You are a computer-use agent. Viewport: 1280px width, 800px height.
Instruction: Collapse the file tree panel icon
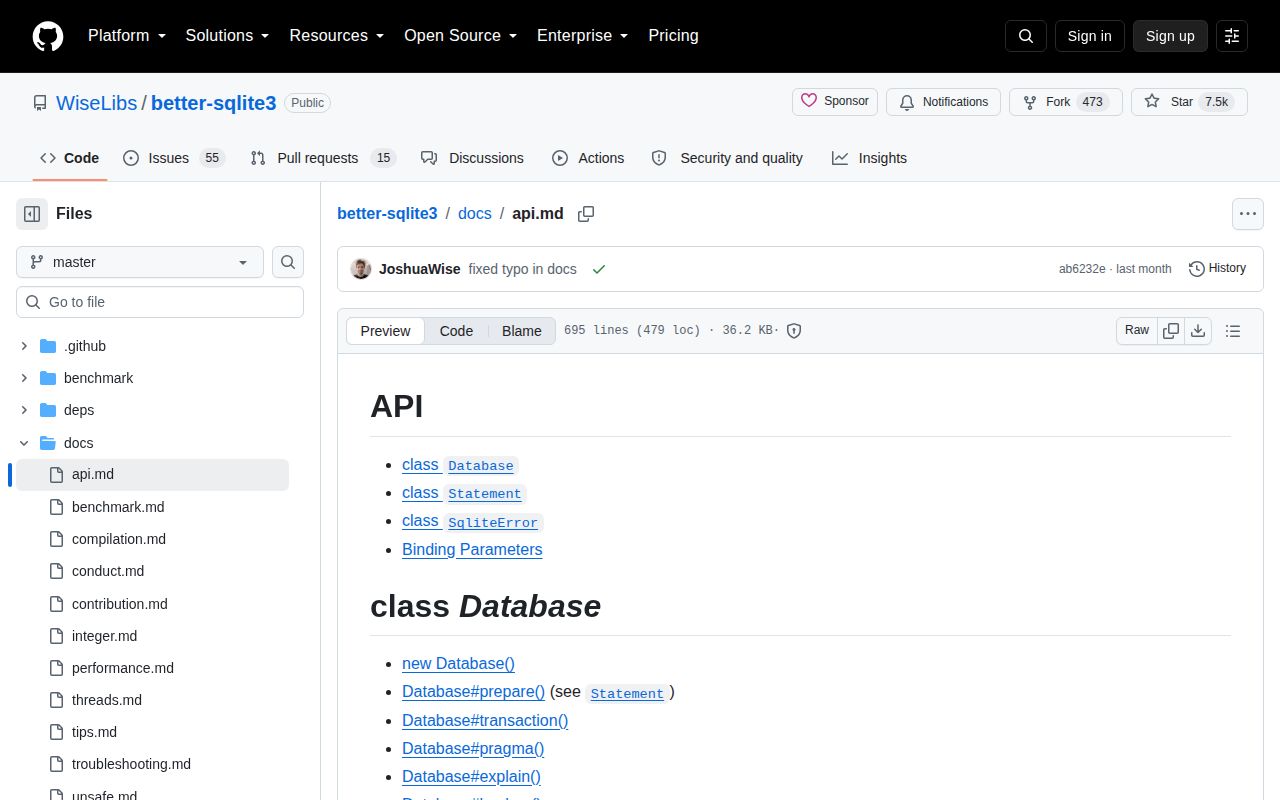coord(32,213)
